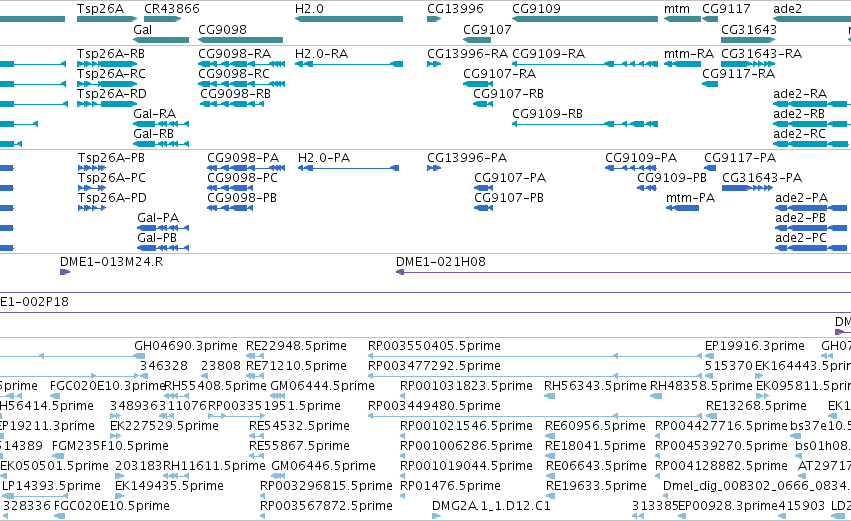Click the H2.0-RA transcript label

pyautogui.click(x=321, y=54)
